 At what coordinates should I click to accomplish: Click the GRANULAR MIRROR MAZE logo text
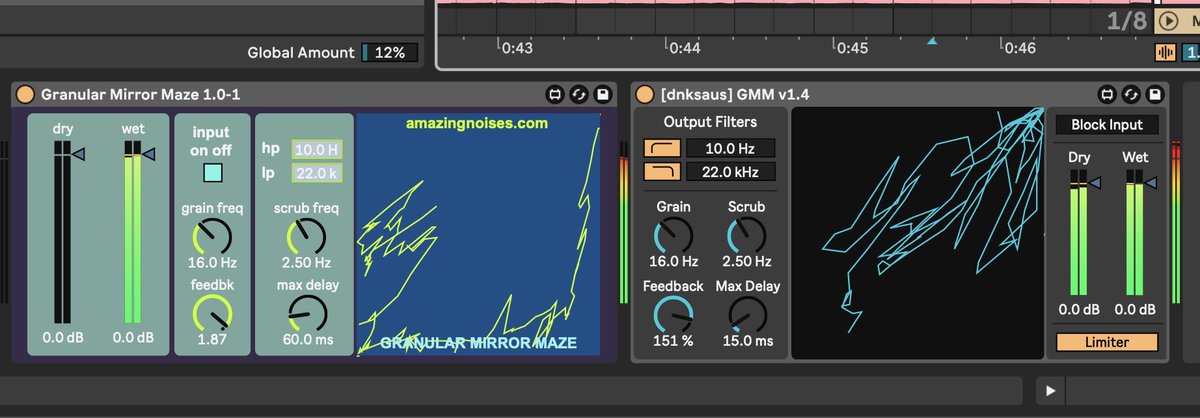pos(478,343)
